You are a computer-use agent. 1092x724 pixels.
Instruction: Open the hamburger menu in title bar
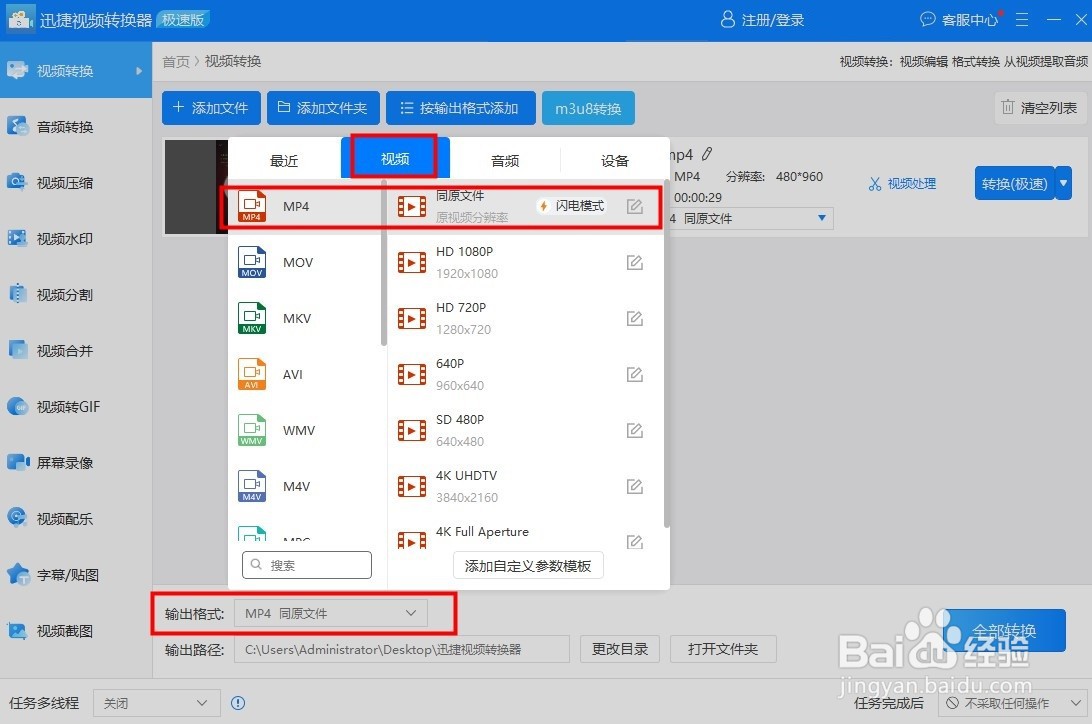click(1022, 19)
